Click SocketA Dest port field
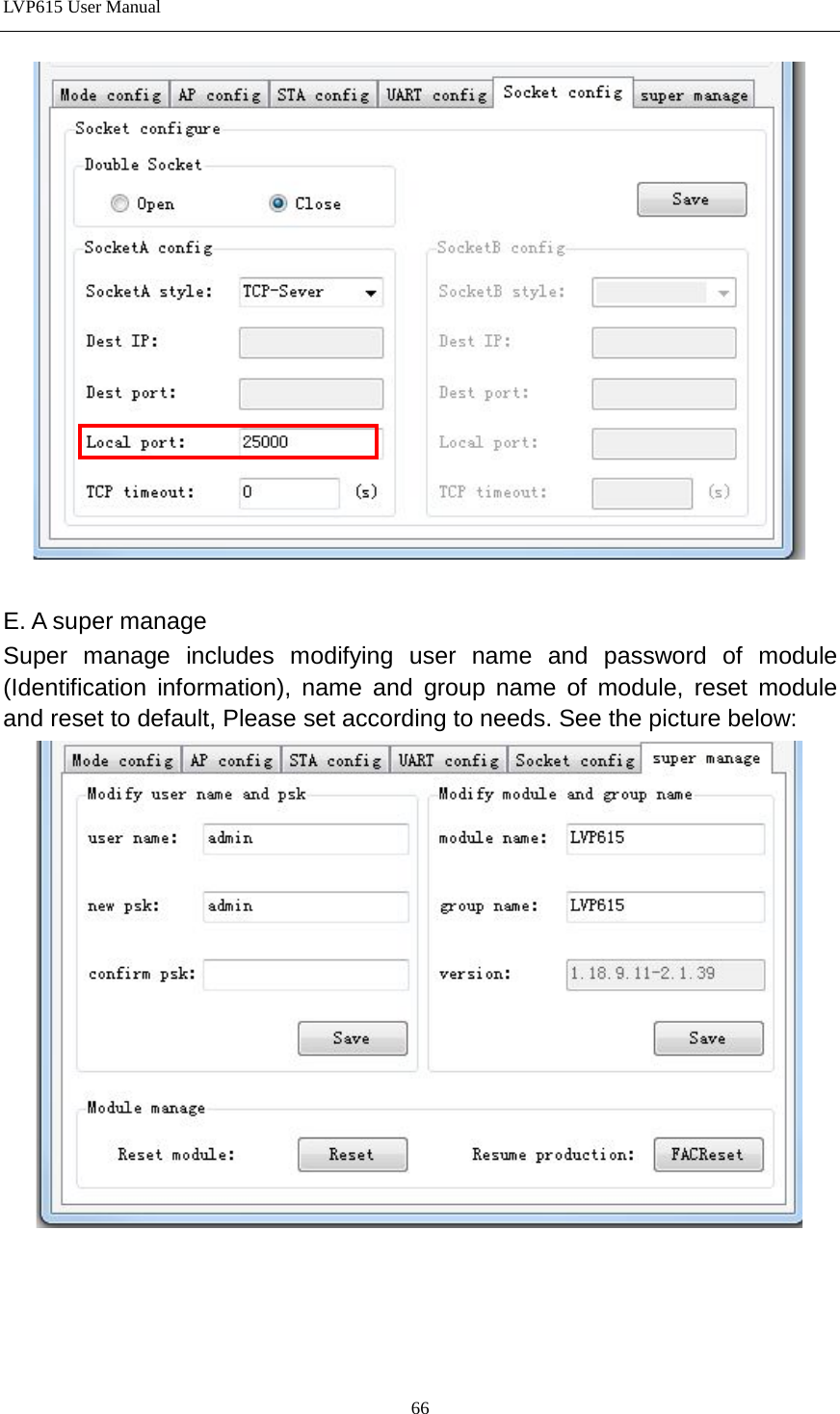 click(311, 393)
